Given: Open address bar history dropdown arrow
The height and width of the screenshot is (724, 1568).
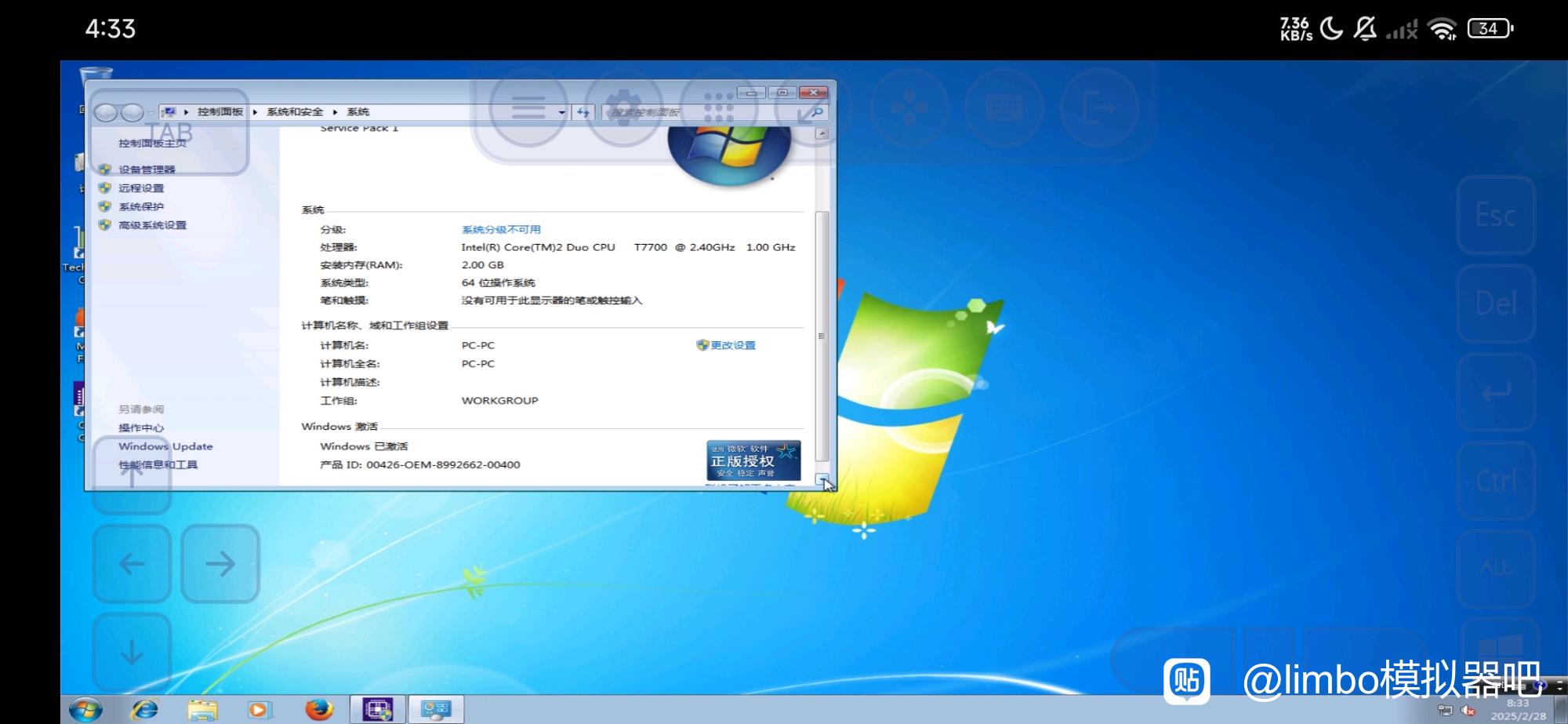Looking at the screenshot, I should pyautogui.click(x=561, y=112).
